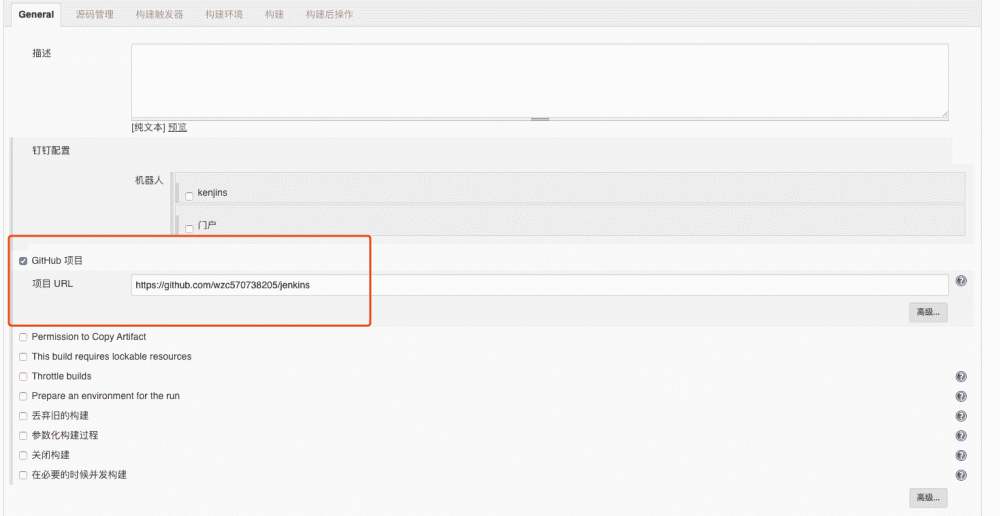Open help icon for 关闭构建
This screenshot has width=1000, height=516.
point(961,455)
